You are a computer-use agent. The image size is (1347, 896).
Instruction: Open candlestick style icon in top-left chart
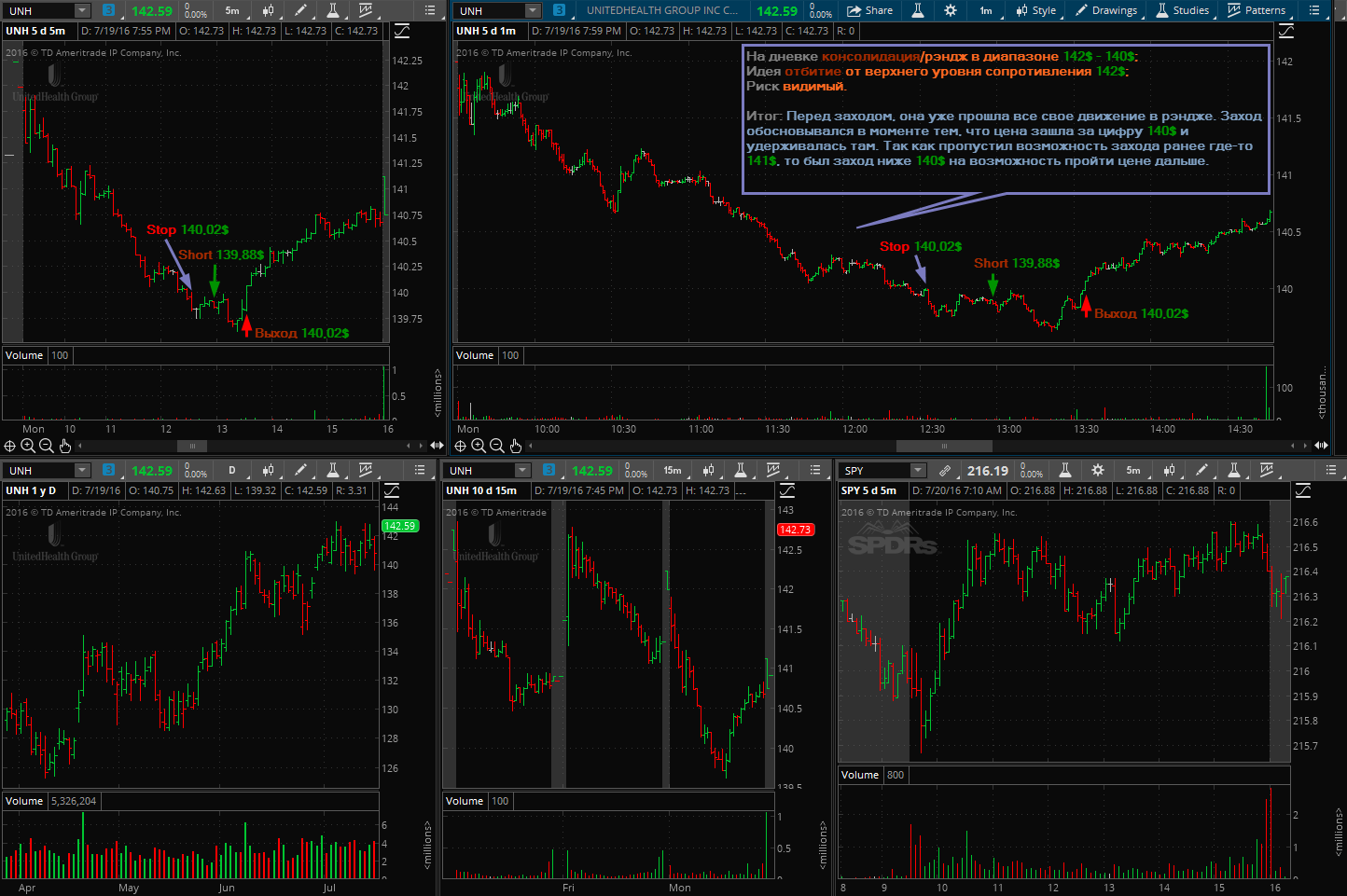pyautogui.click(x=268, y=10)
